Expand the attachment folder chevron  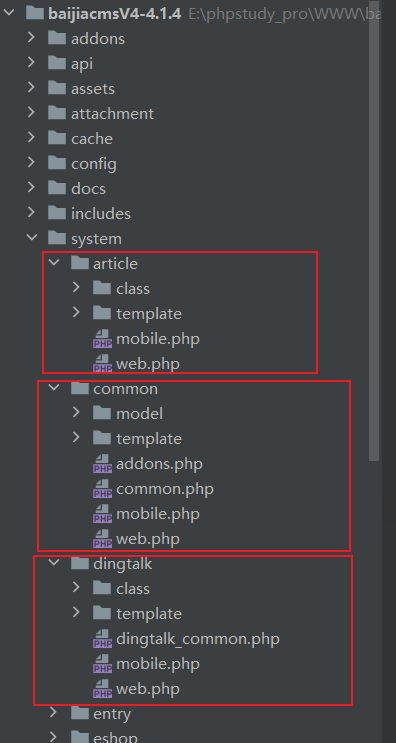tap(32, 113)
